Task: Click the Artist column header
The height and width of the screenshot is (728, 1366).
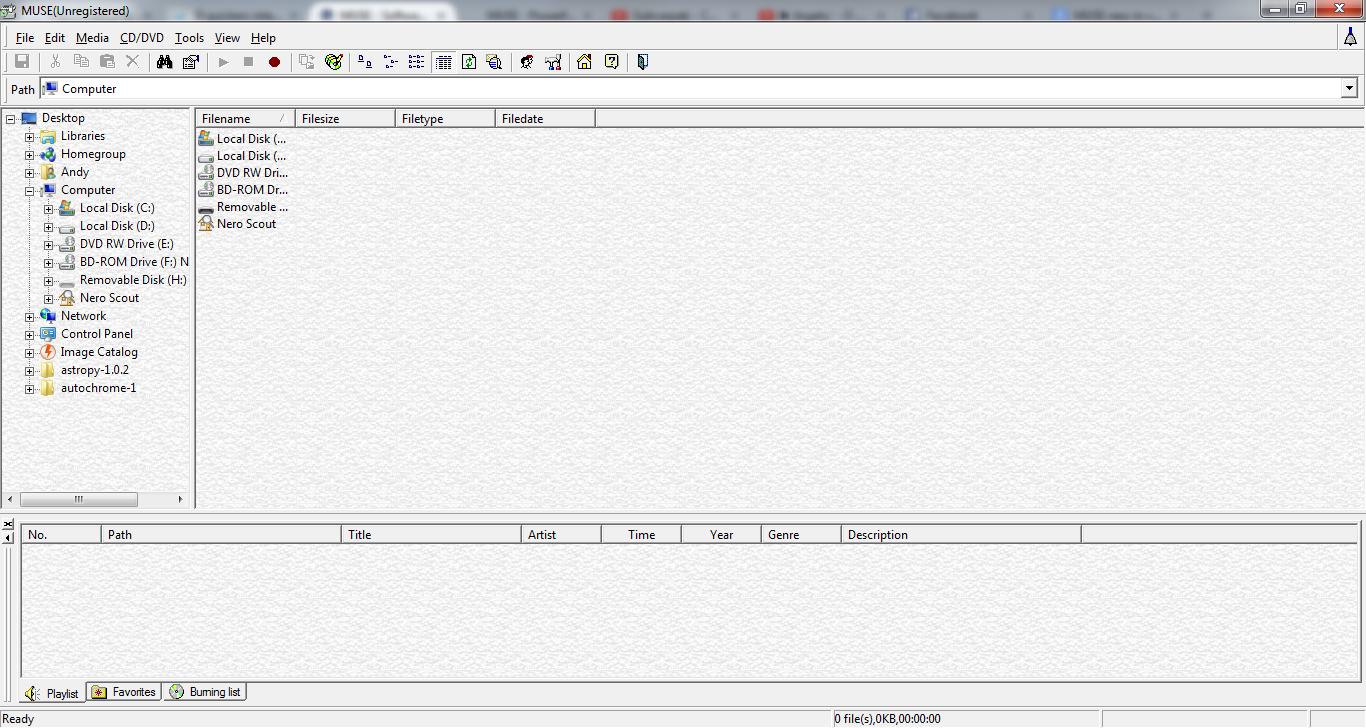Action: [x=561, y=535]
